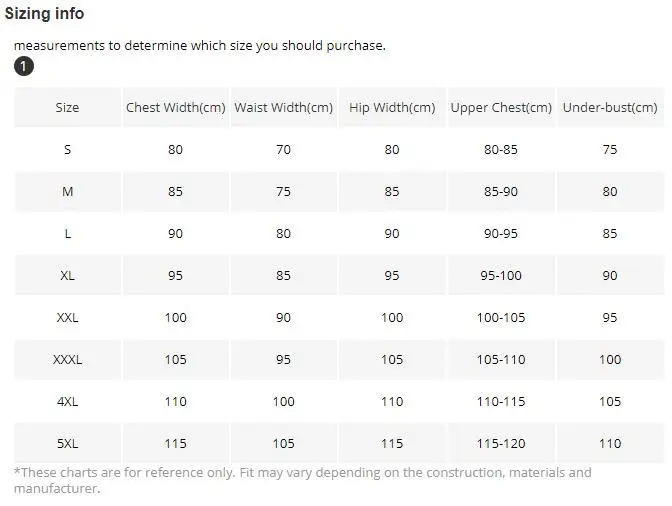
Task: Click the Upper Chest(cm) column header
Action: tap(501, 107)
